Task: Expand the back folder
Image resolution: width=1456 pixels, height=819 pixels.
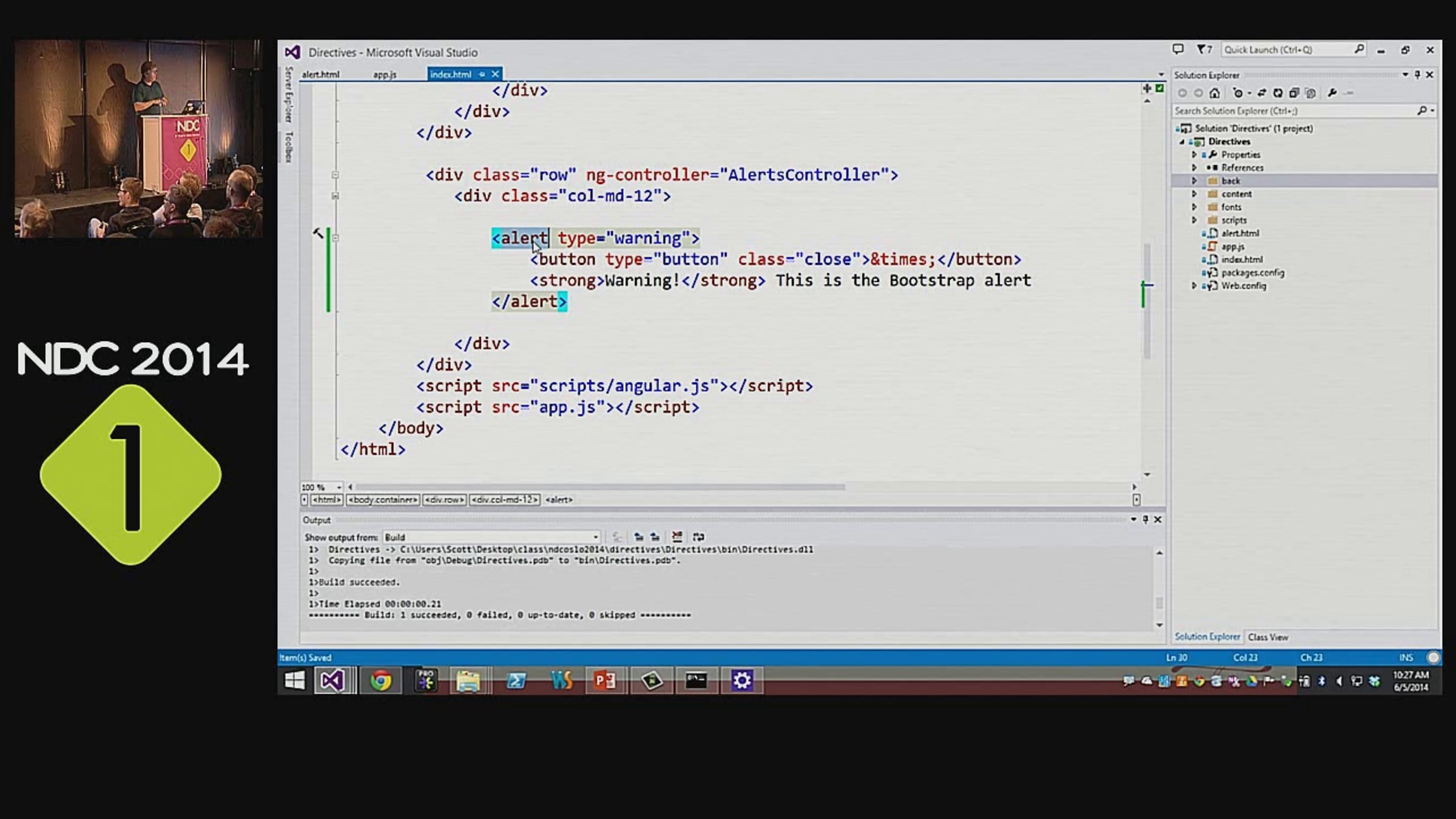Action: coord(1194,181)
